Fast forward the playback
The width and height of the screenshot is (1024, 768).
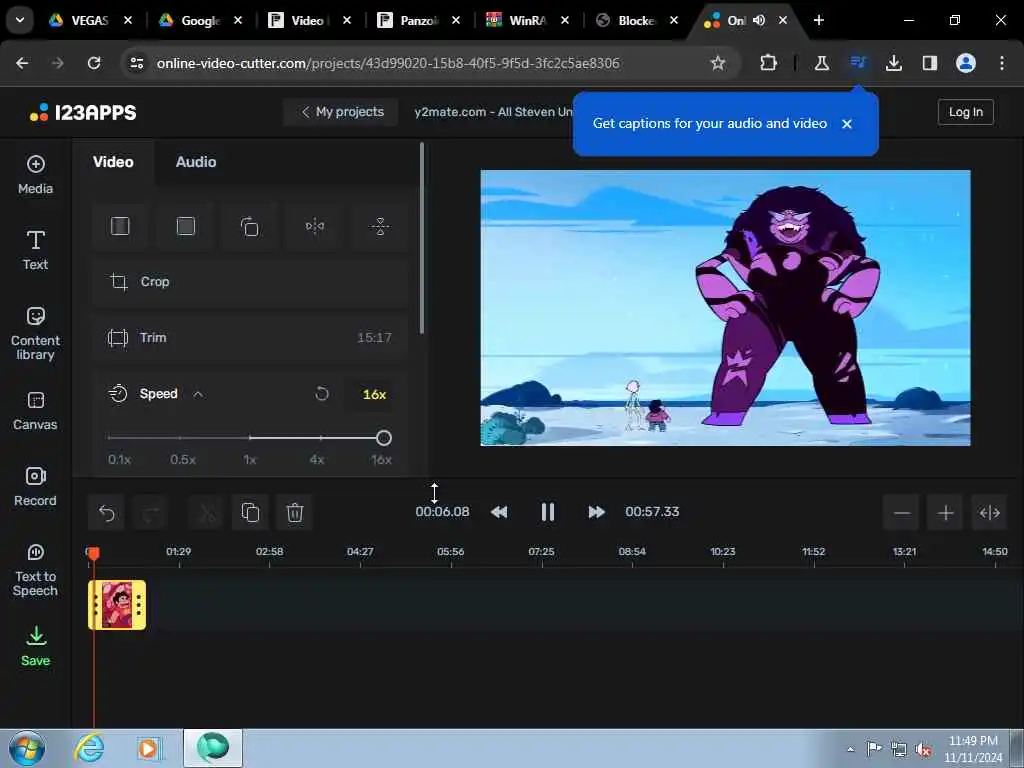point(596,512)
